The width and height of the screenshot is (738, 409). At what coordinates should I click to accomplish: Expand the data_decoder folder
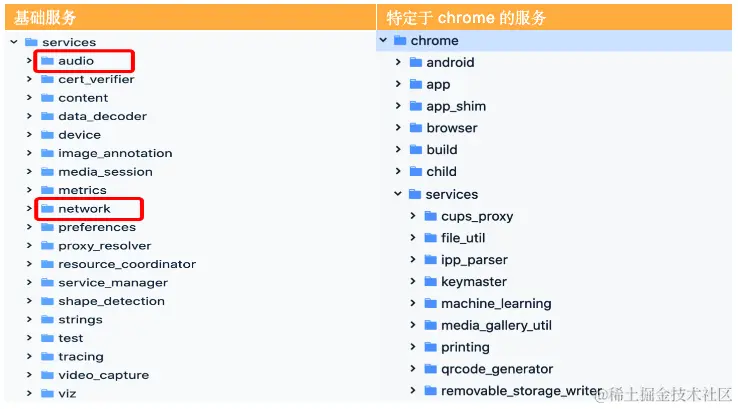pos(30,116)
